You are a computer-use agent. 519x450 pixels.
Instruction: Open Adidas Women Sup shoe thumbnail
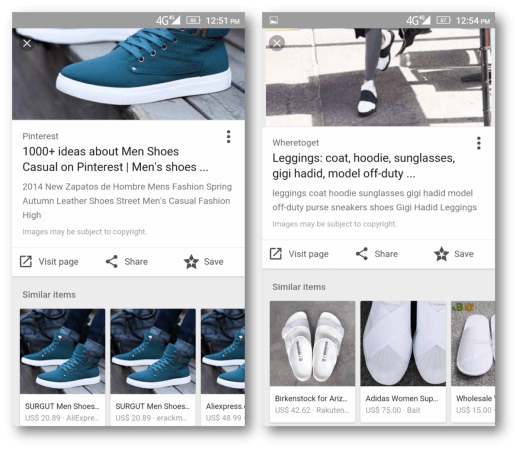pos(403,344)
